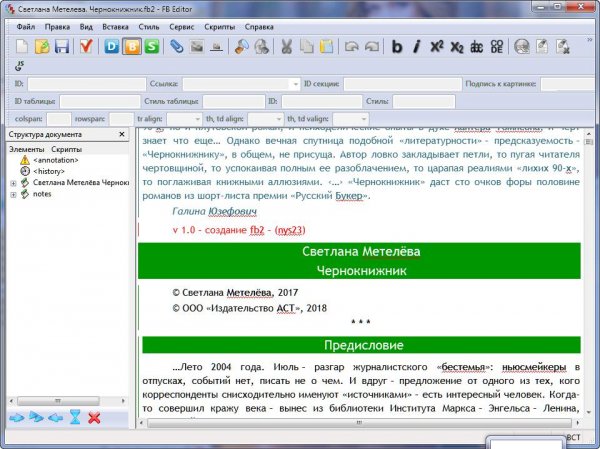This screenshot has width=600, height=449.
Task: Open the Файл menu
Action: [x=26, y=27]
